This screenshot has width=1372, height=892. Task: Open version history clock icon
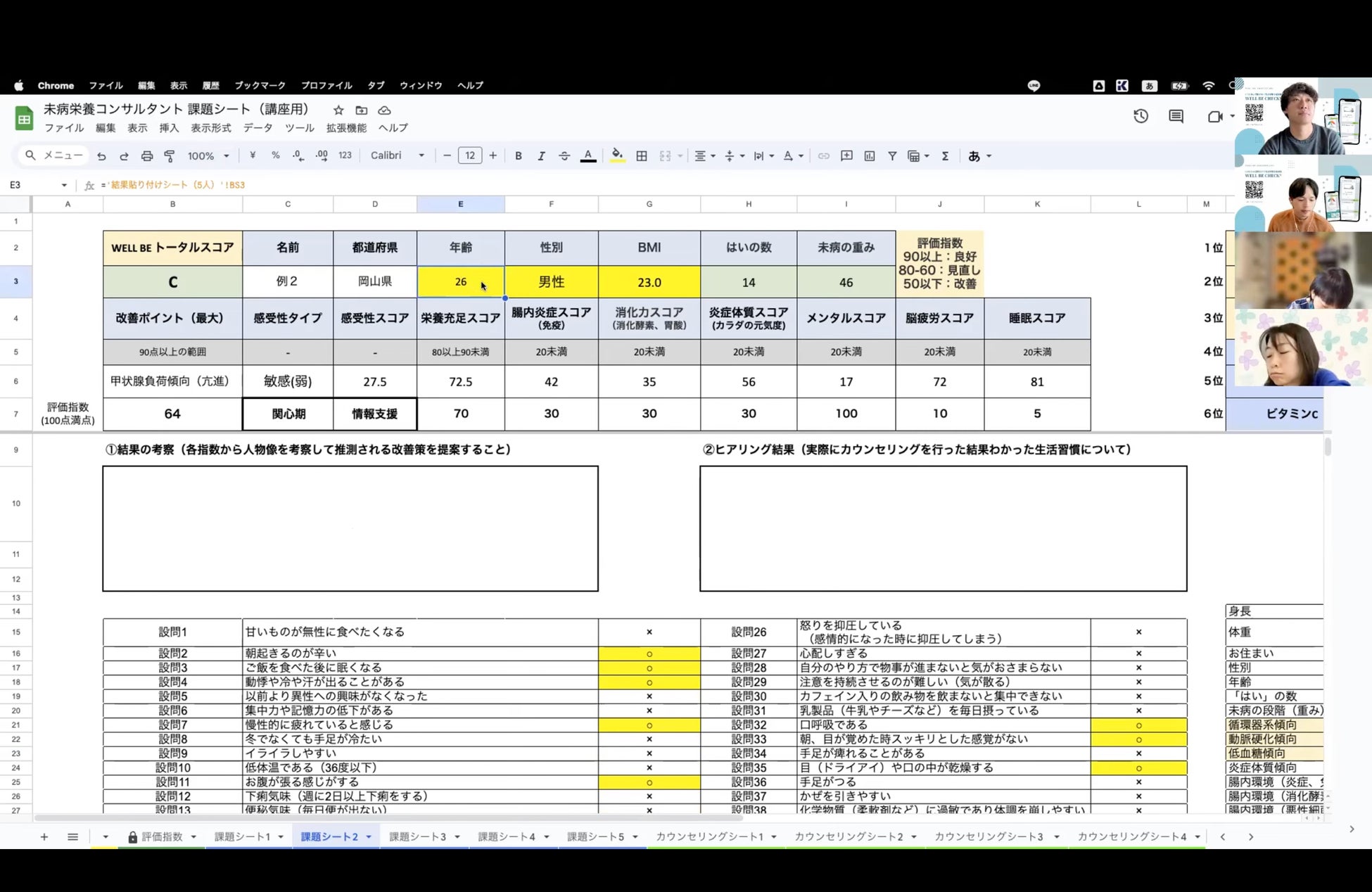pos(1141,117)
